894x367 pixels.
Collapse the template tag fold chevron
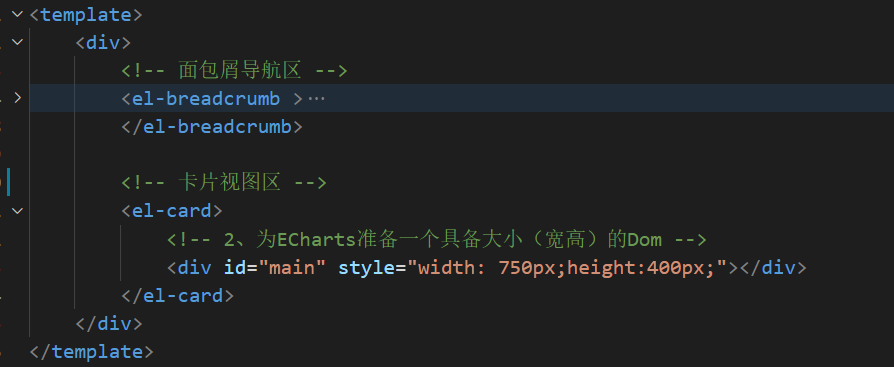click(17, 14)
